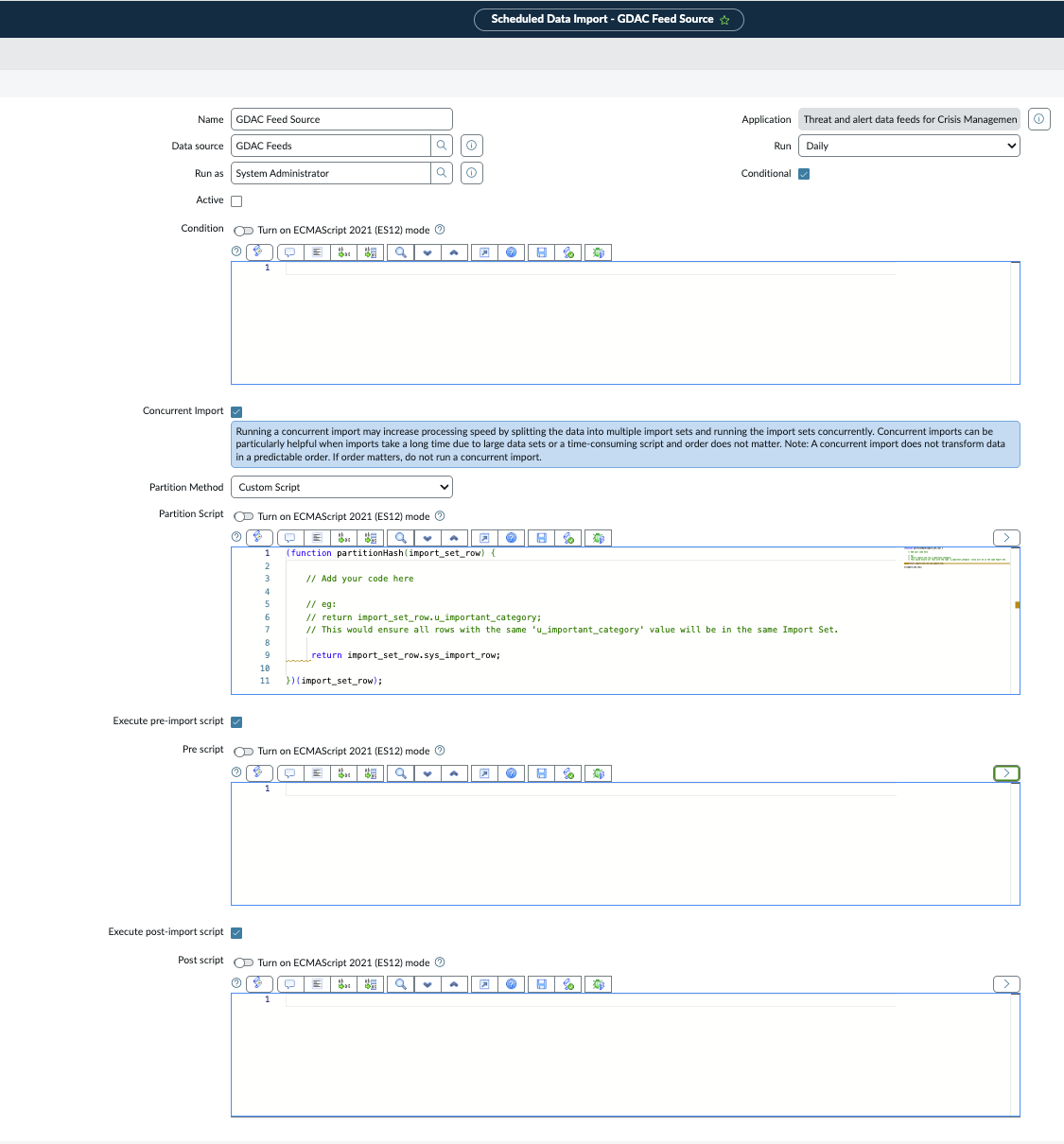Click Partition Script code minimap preview
The height and width of the screenshot is (1144, 1064).
point(956,558)
